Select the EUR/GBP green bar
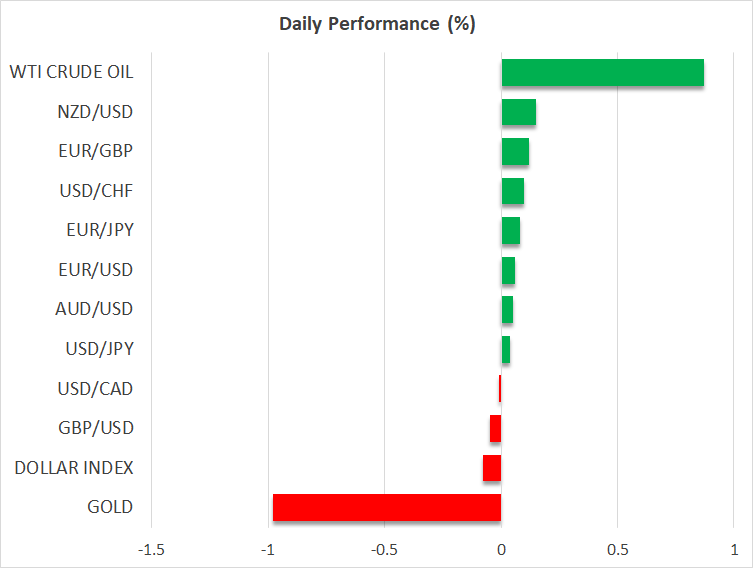Screen dimensions: 753x568 point(515,152)
